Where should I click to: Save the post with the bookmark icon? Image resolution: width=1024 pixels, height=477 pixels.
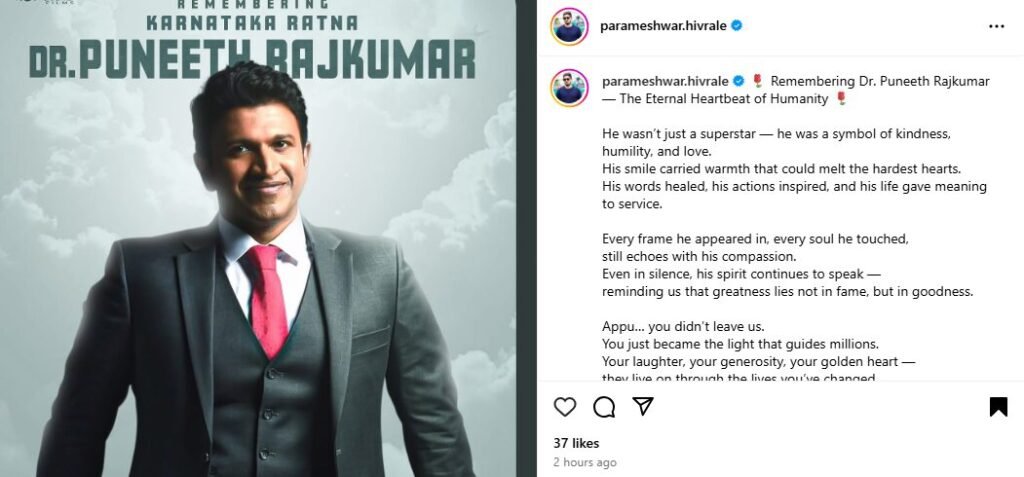[x=998, y=407]
